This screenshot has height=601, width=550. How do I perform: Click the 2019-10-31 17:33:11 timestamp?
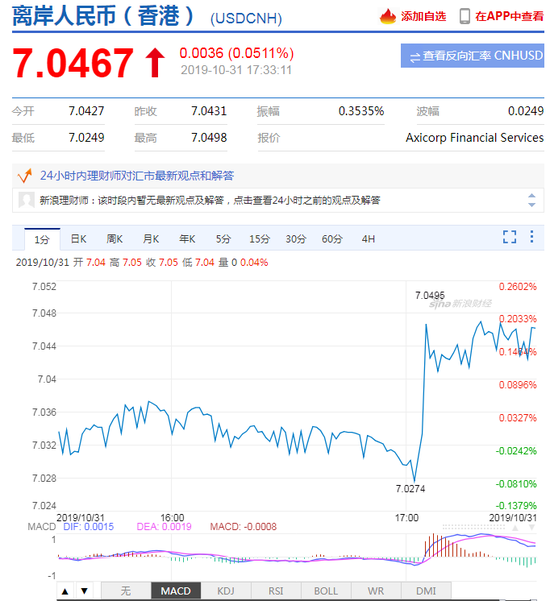point(236,70)
